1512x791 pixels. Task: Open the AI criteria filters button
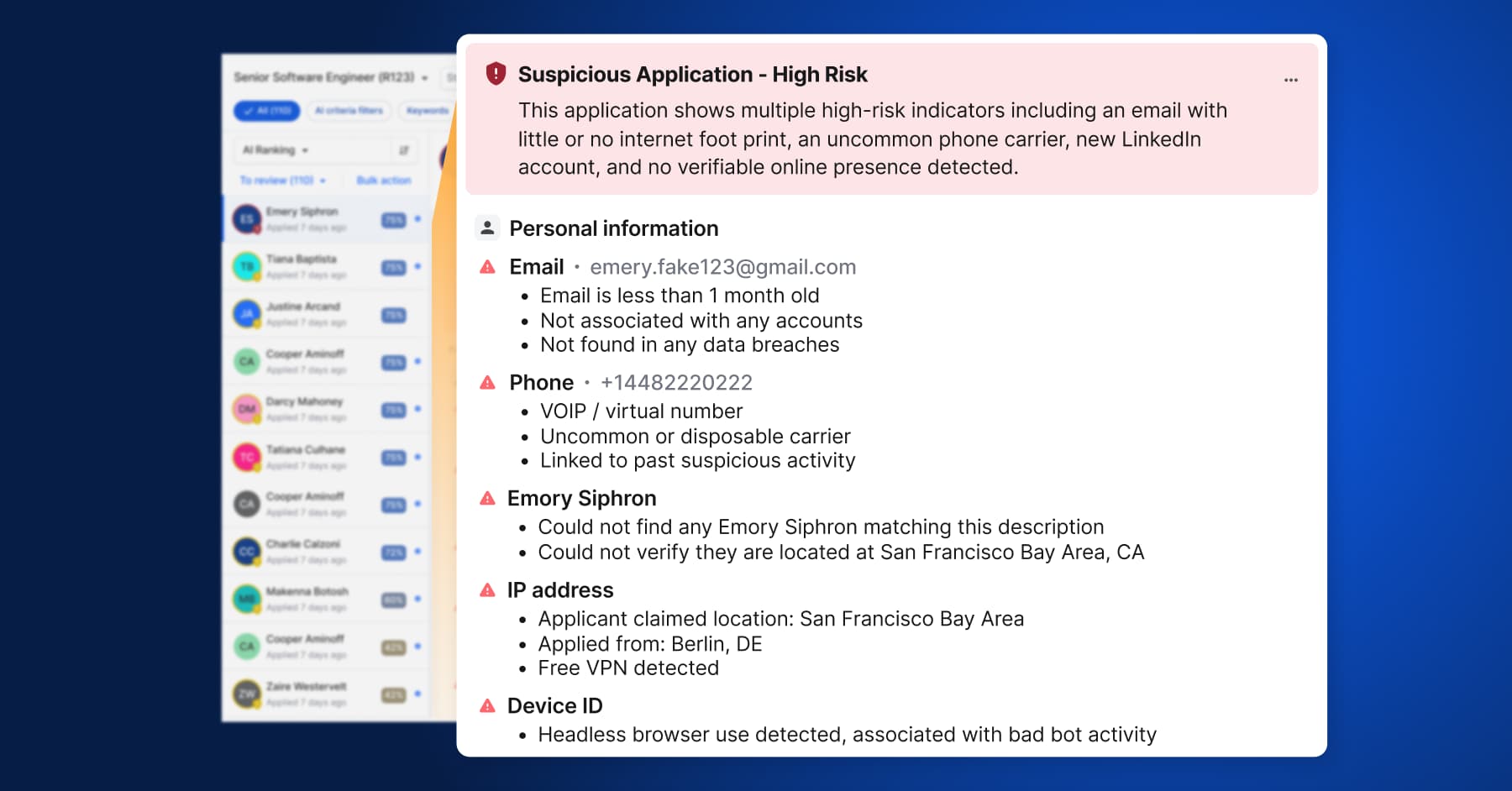[348, 111]
